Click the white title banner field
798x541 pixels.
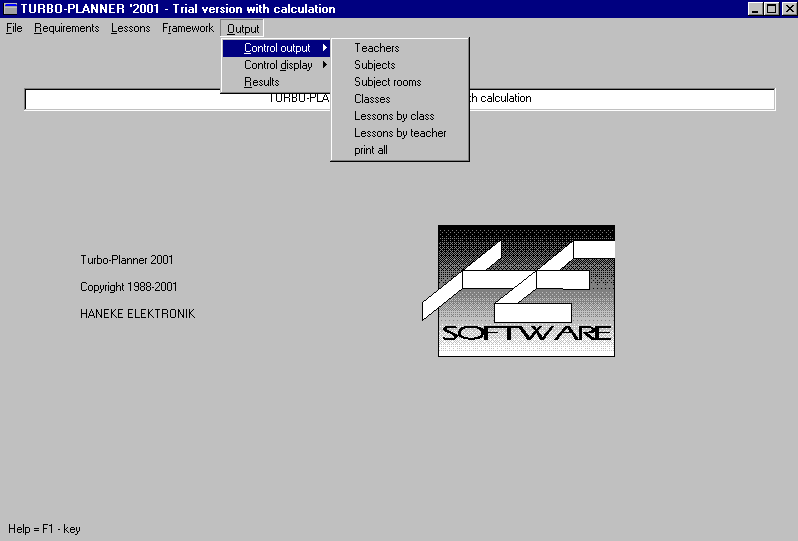pyautogui.click(x=400, y=99)
